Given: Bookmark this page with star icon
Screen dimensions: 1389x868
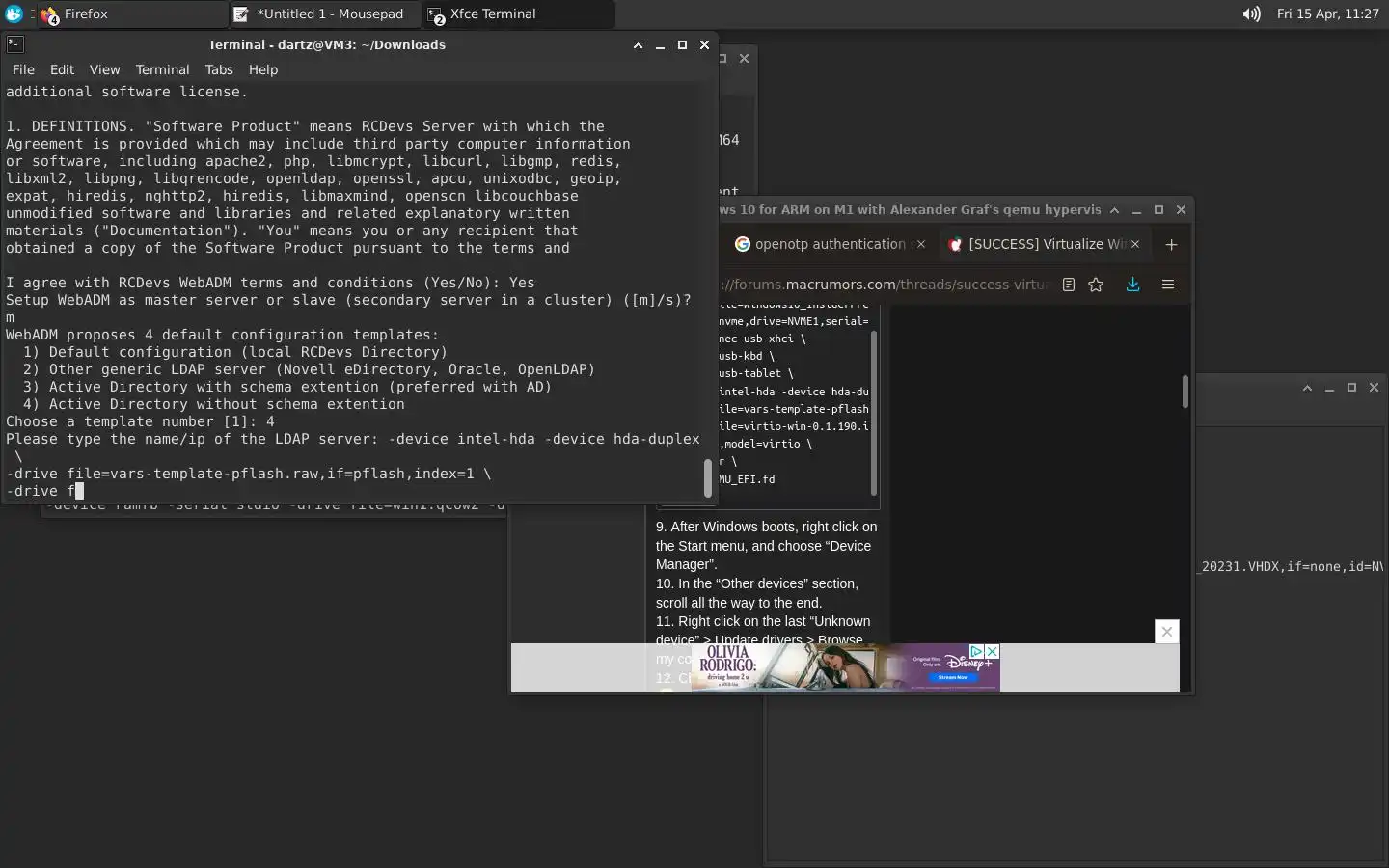Looking at the screenshot, I should (1096, 285).
